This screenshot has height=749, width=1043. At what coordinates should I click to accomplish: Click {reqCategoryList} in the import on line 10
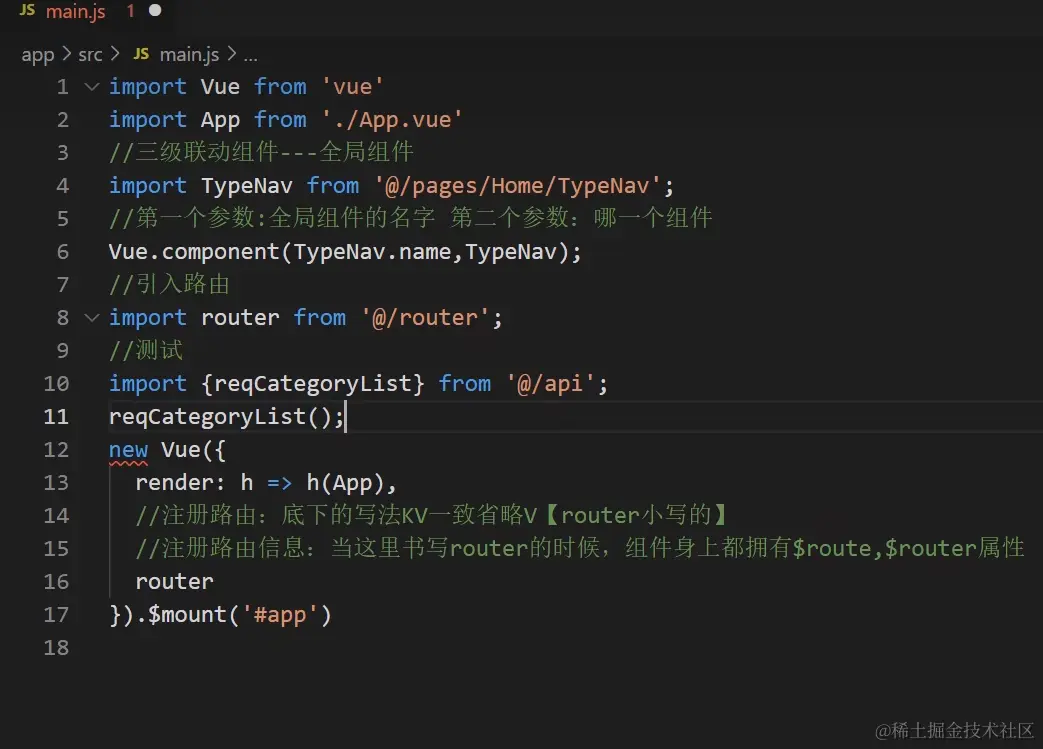[313, 384]
